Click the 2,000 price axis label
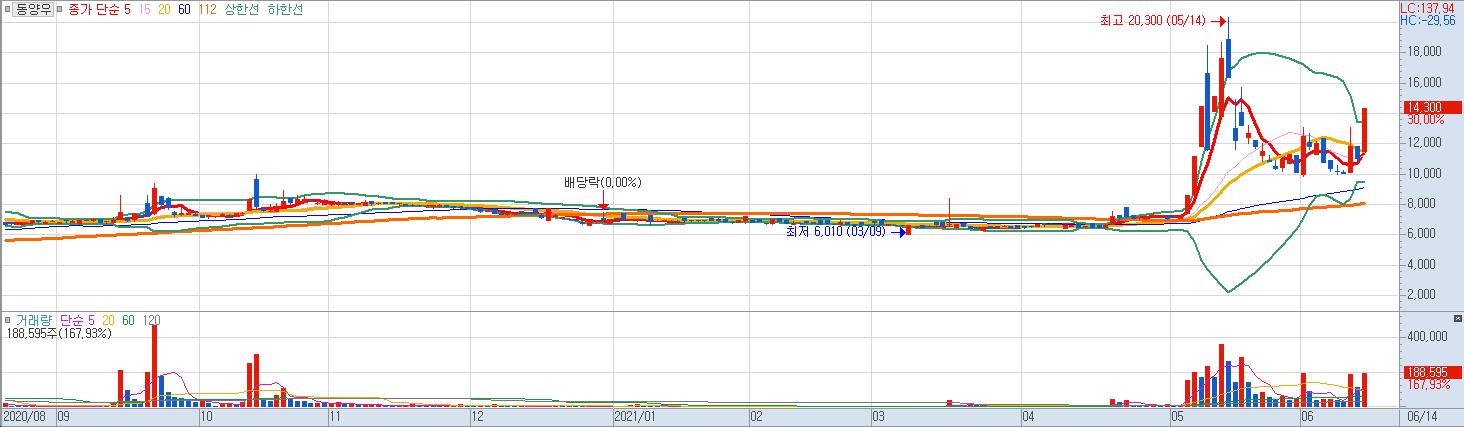The width and height of the screenshot is (1464, 427). coord(1424,295)
